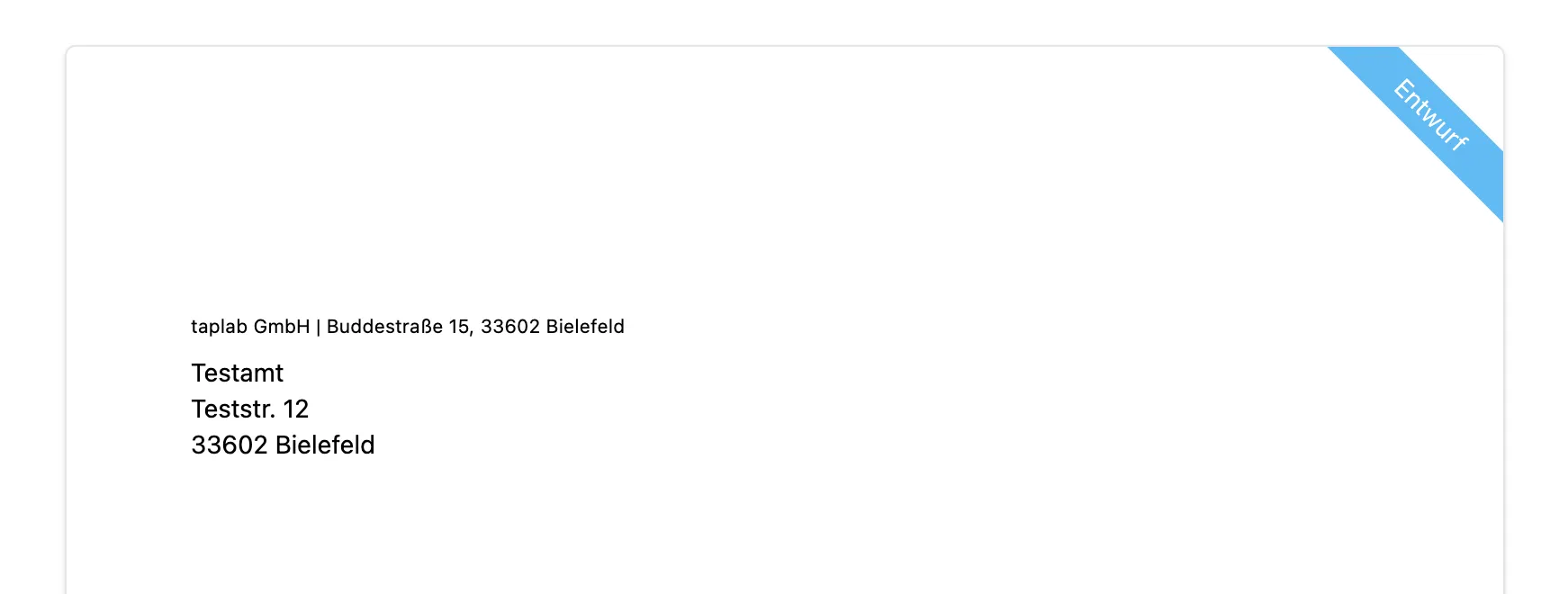Click the pipe separator after GmbH
The image size is (1568, 594).
(x=319, y=327)
